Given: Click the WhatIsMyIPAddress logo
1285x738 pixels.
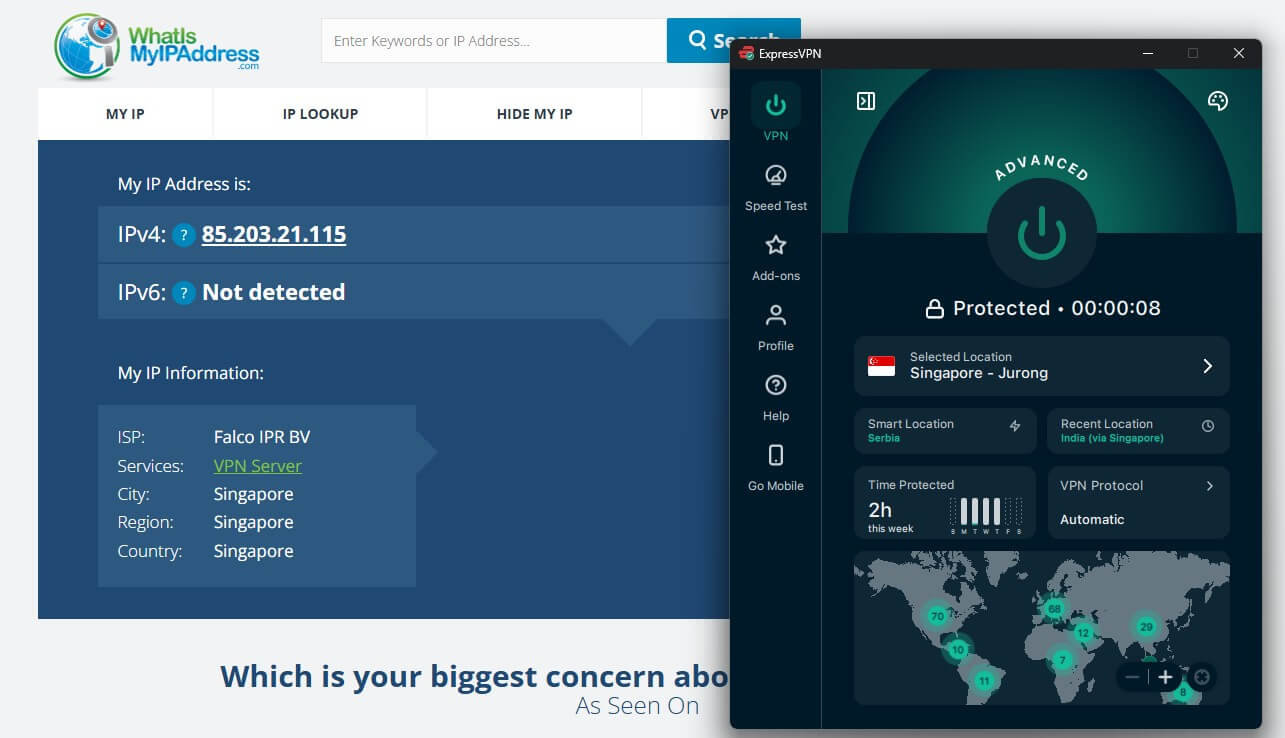Looking at the screenshot, I should click(x=158, y=46).
